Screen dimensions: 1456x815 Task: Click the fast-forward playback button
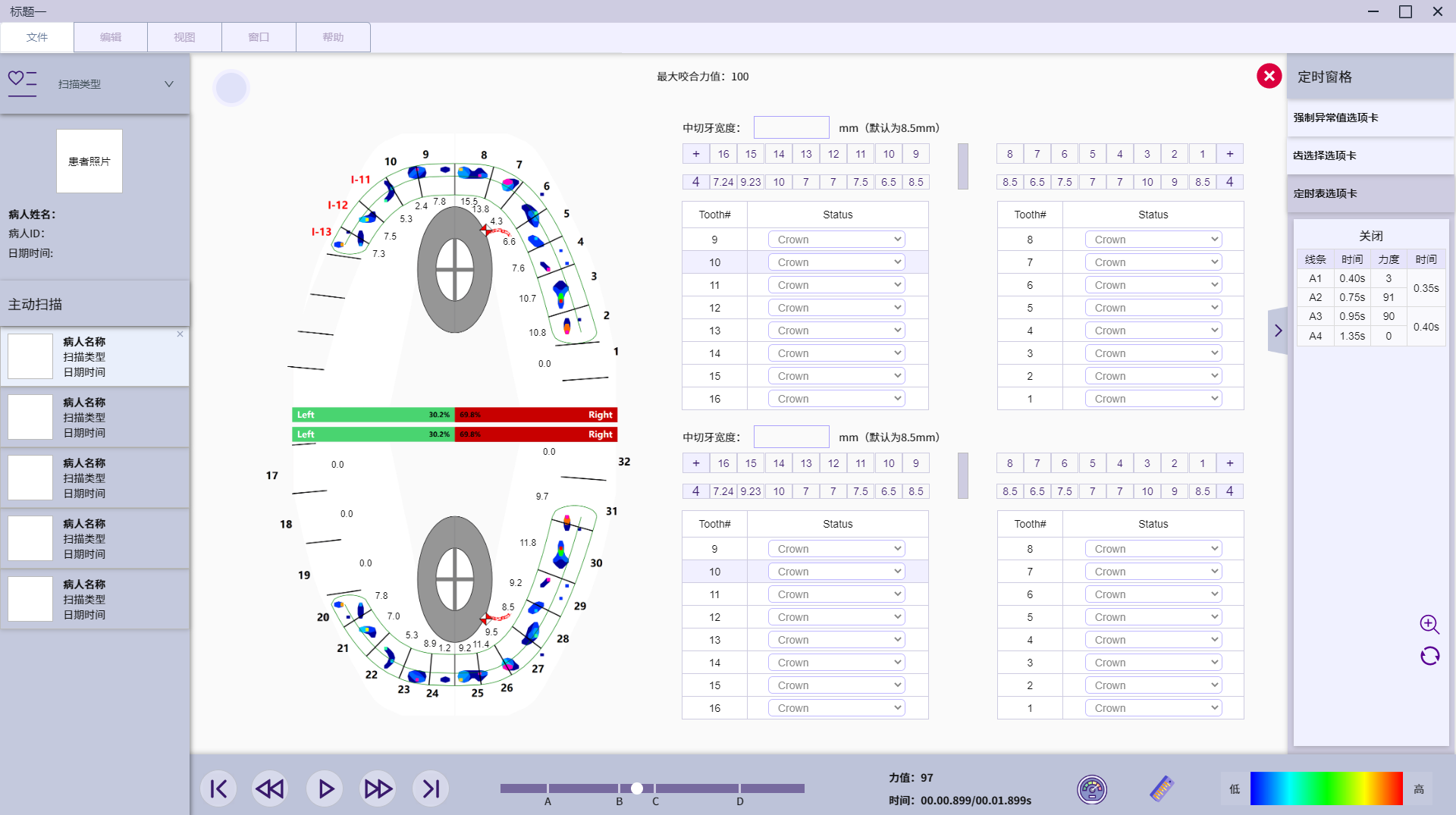378,789
